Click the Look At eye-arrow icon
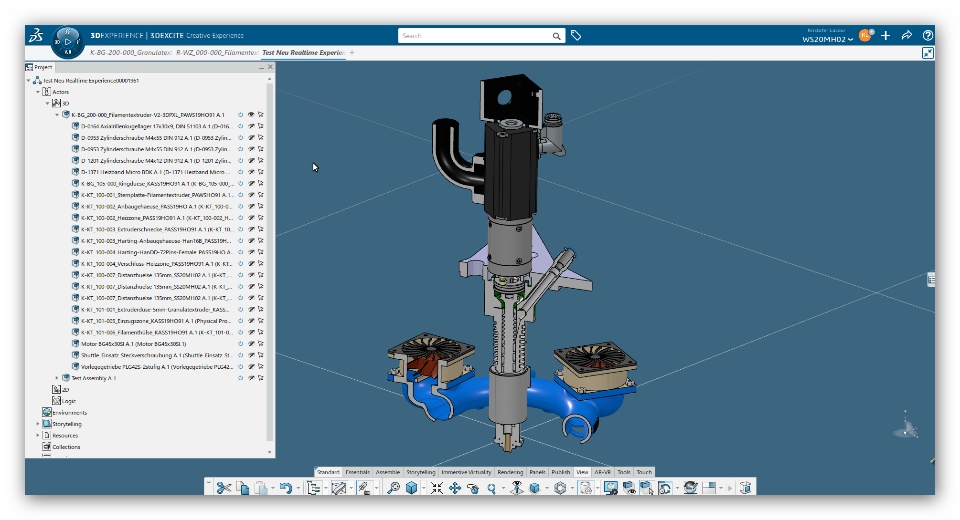The image size is (960, 520). pyautogui.click(x=516, y=488)
